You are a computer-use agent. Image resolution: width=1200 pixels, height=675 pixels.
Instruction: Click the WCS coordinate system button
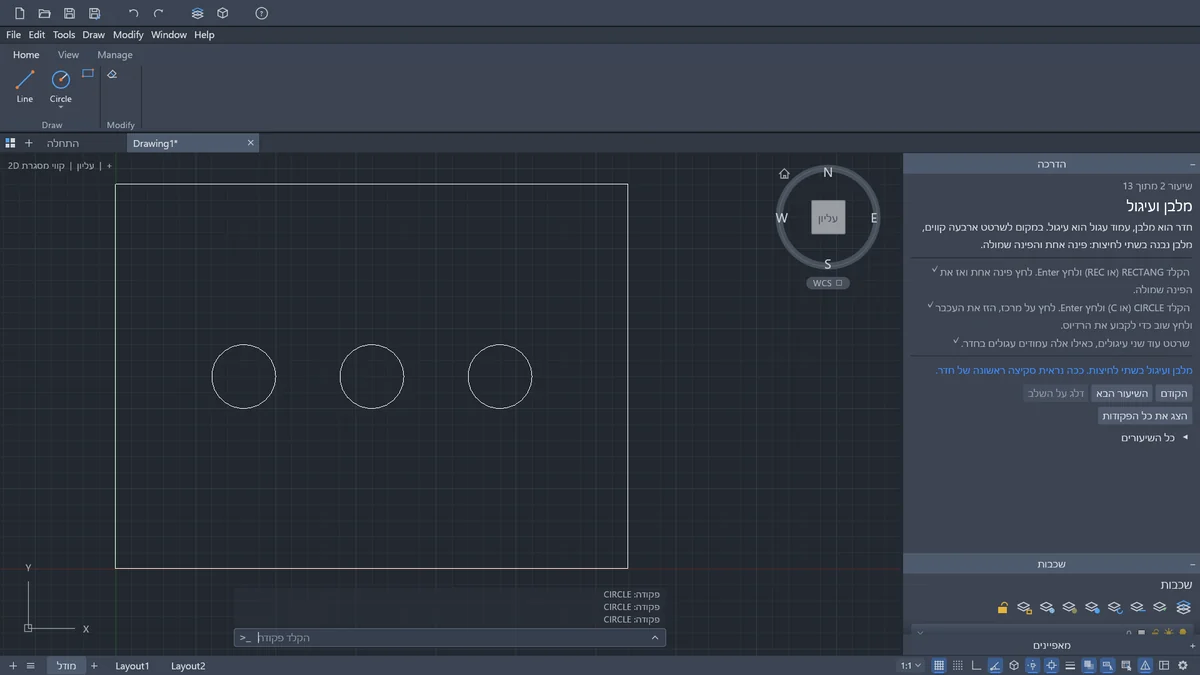[x=828, y=283]
